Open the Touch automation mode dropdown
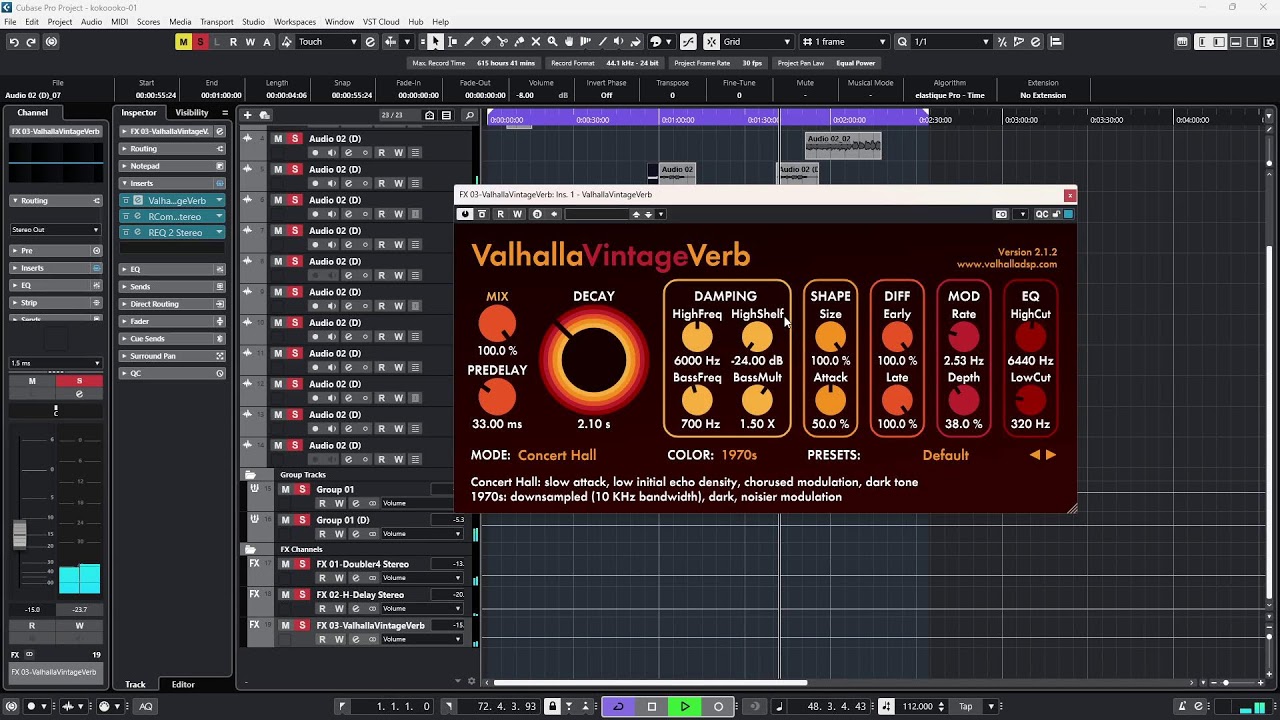The height and width of the screenshot is (720, 1280). click(x=328, y=42)
